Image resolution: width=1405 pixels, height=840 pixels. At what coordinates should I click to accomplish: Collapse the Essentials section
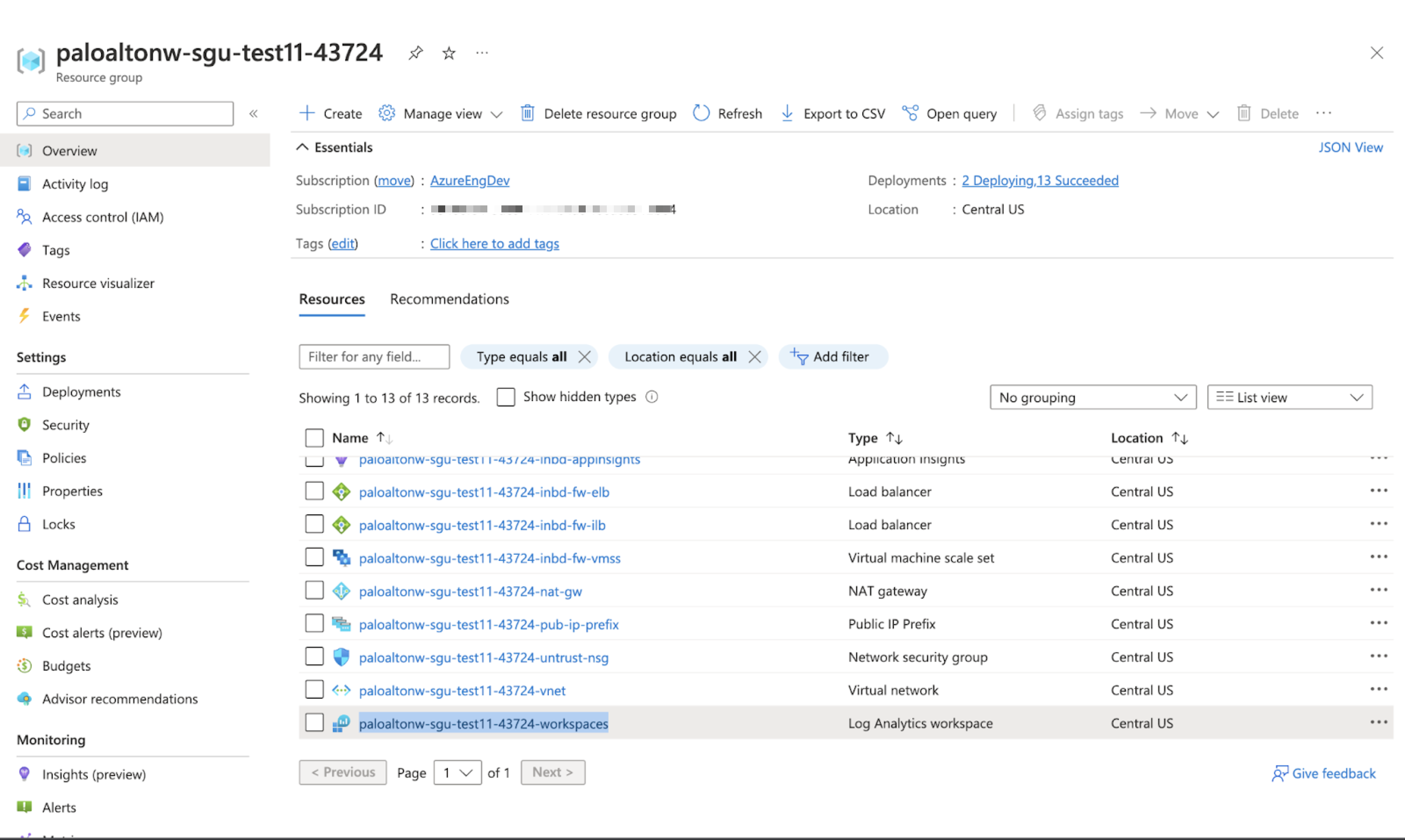coord(303,147)
